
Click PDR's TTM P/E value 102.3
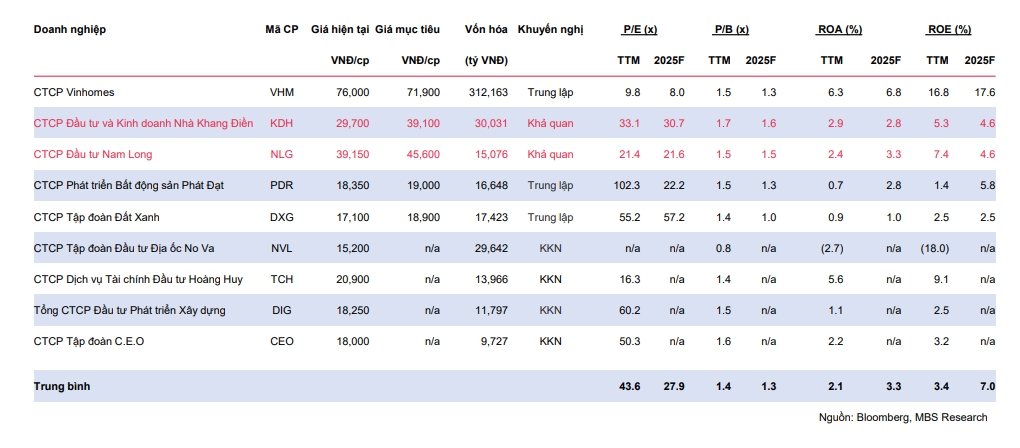pos(627,185)
